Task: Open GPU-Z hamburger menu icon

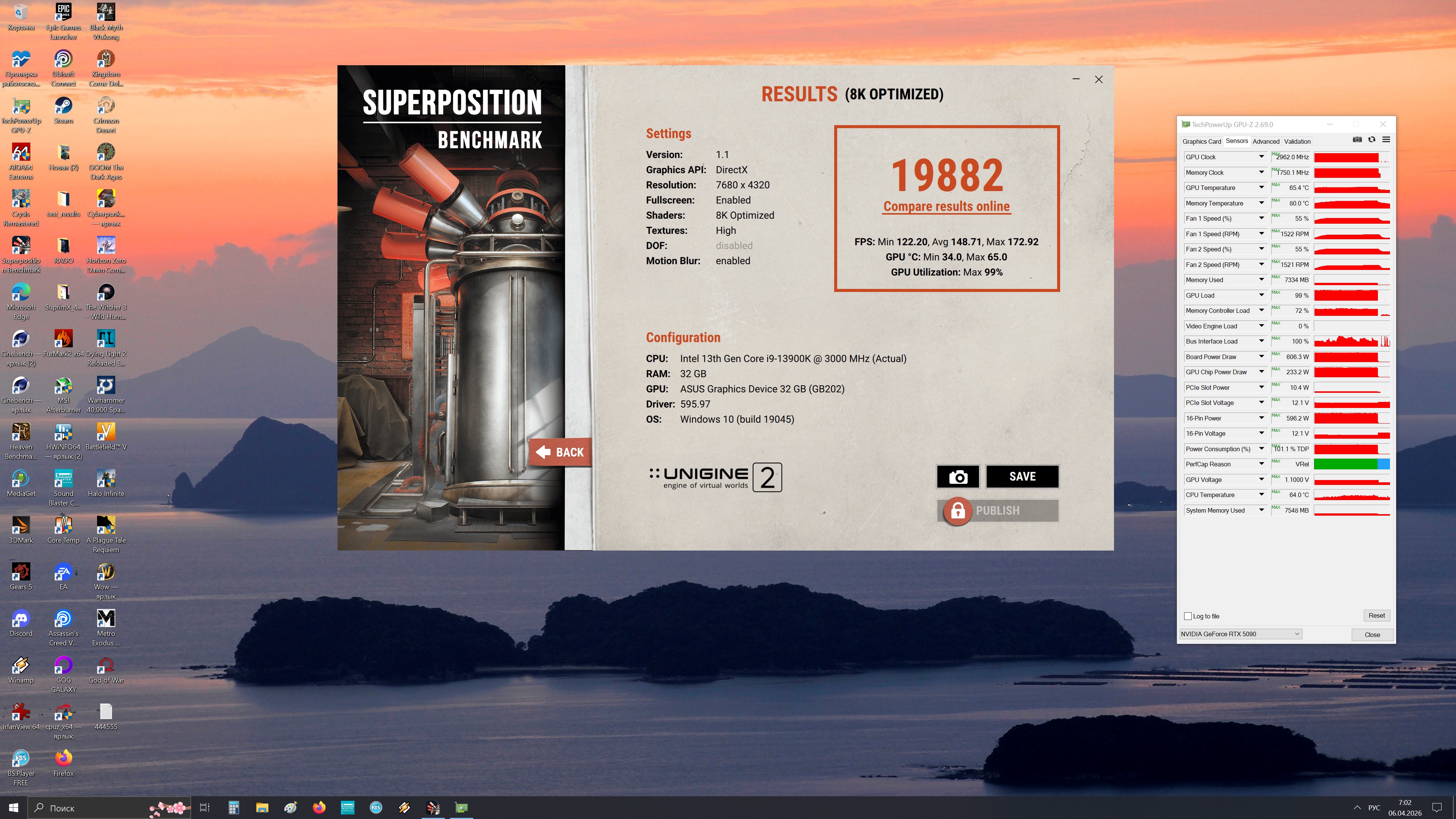Action: [1386, 140]
